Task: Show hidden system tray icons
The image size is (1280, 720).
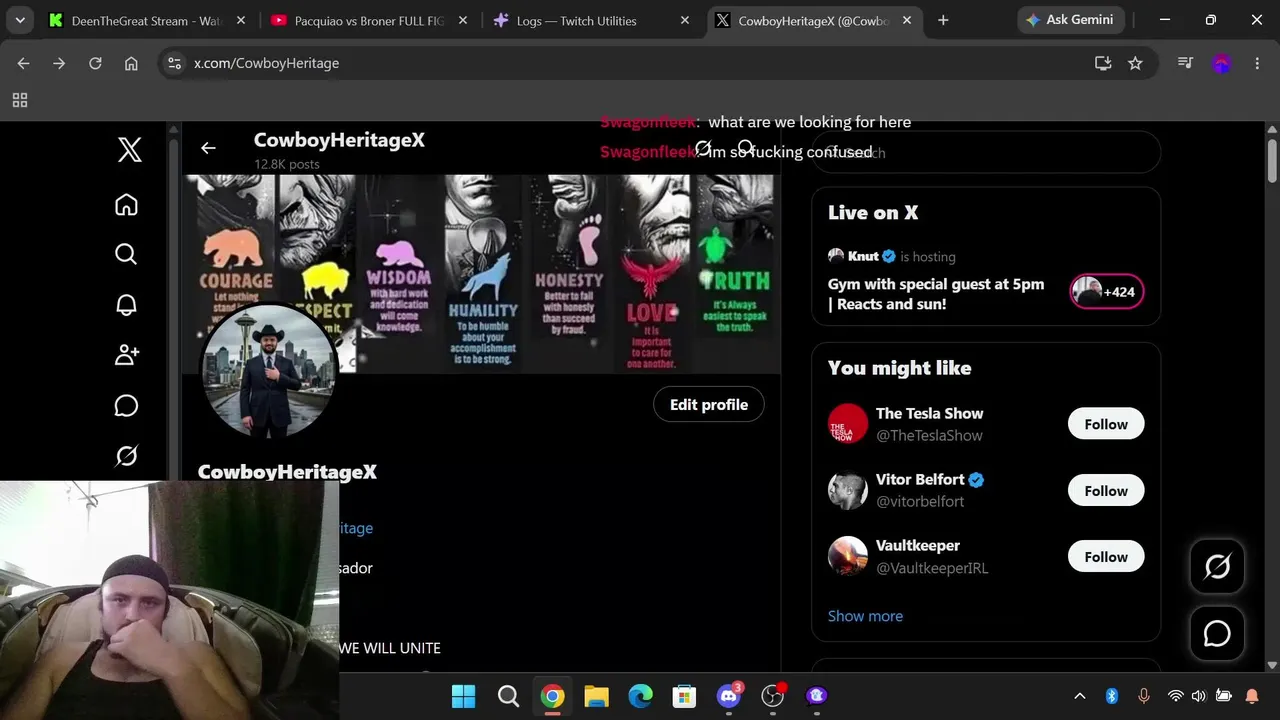Action: (x=1079, y=696)
